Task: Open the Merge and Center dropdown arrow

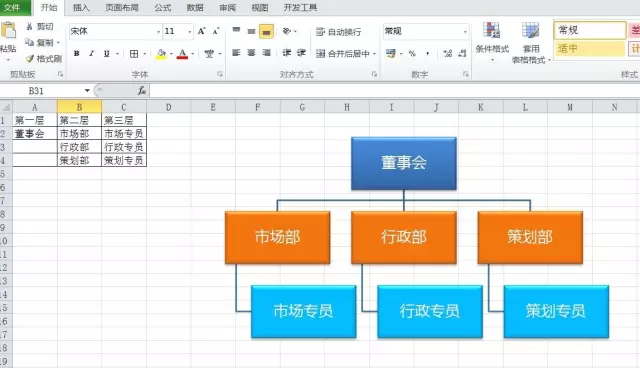Action: (x=374, y=53)
